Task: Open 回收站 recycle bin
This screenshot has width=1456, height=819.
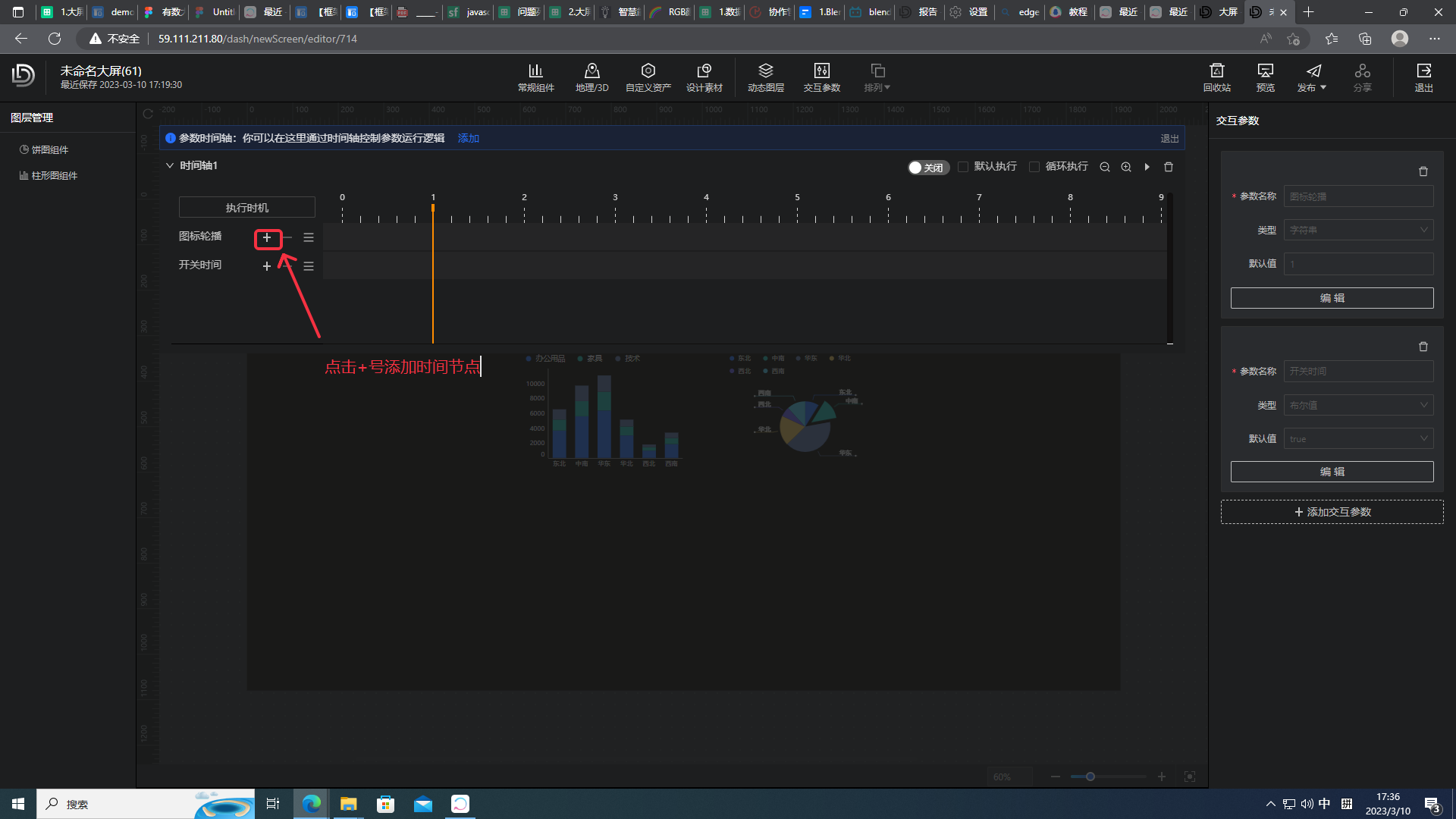Action: (x=1216, y=77)
